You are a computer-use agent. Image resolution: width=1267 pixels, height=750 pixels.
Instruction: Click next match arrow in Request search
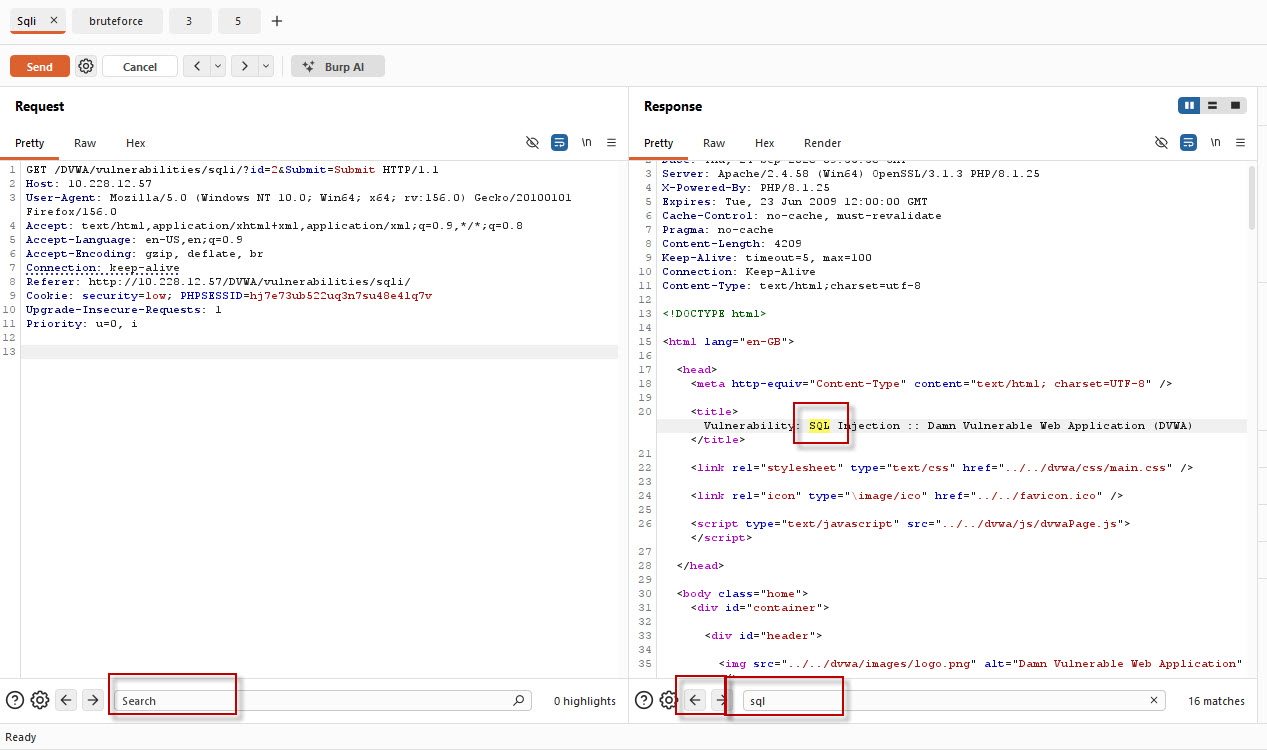[92, 701]
